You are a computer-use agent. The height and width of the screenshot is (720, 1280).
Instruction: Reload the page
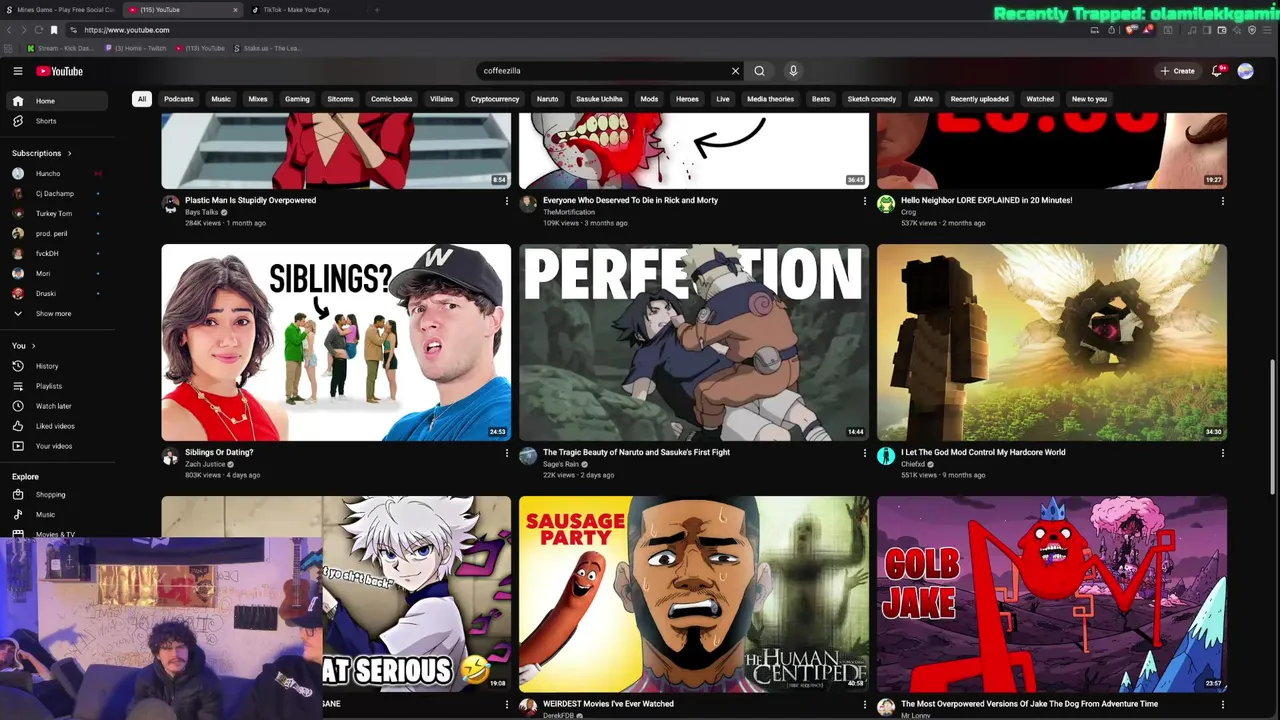click(x=39, y=30)
